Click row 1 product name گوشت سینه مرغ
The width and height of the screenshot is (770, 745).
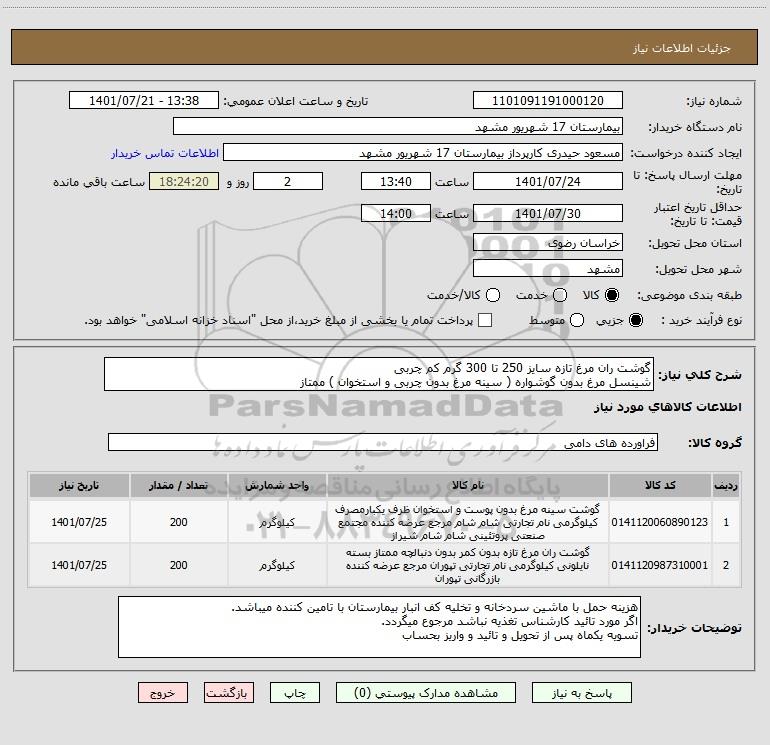coord(468,522)
